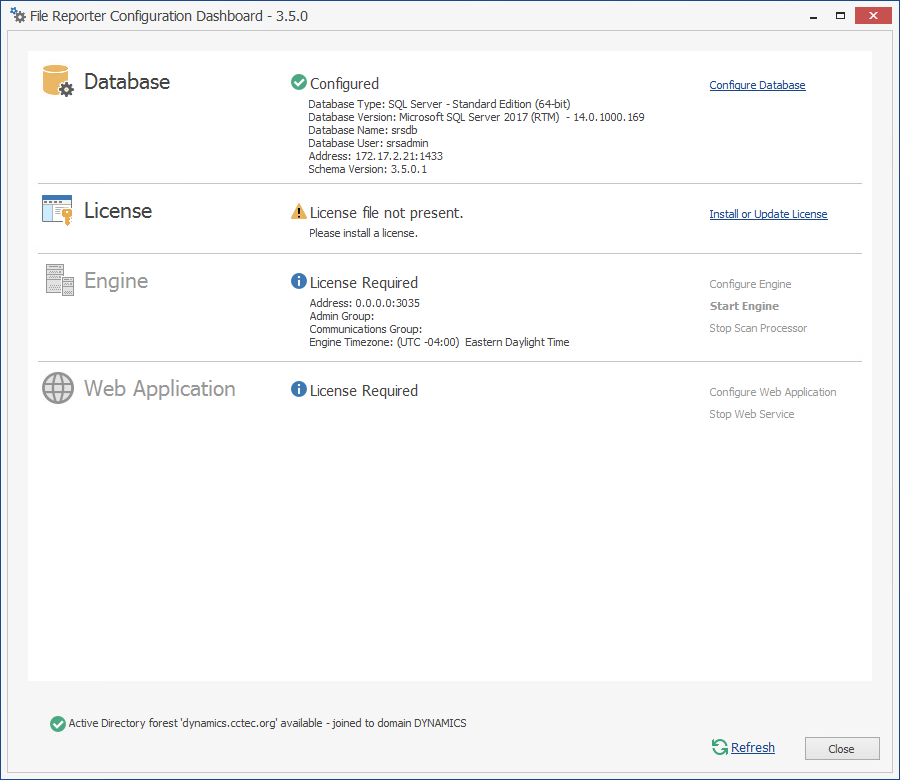Viewport: 900px width, 780px height.
Task: Click the Configure Engine link
Action: (750, 284)
